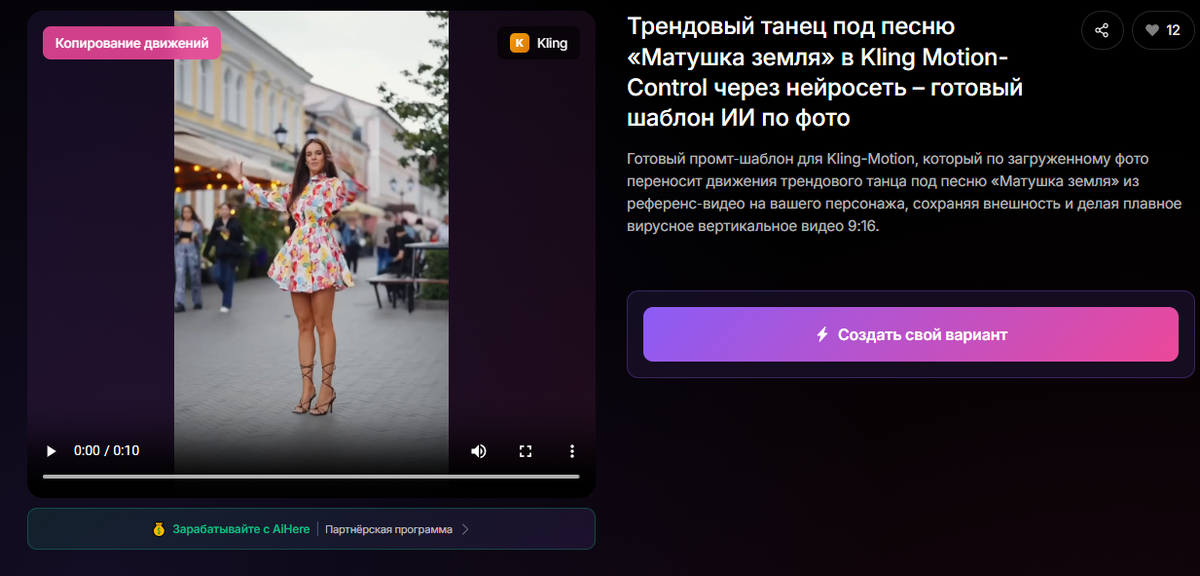
Task: Click the share icon button
Action: click(x=1102, y=30)
